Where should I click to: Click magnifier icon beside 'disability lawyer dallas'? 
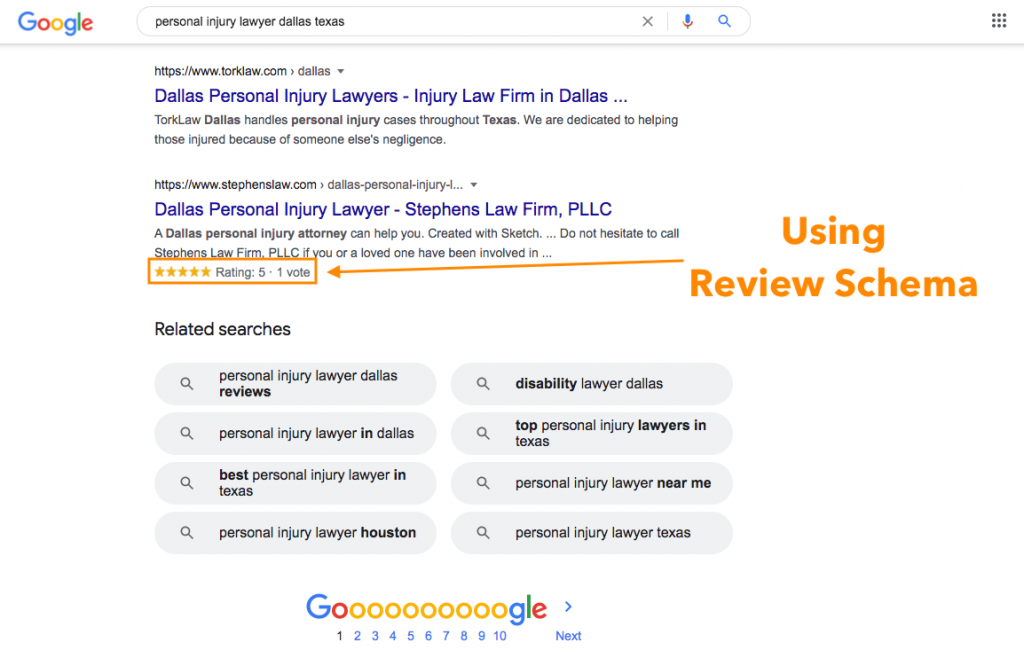(483, 384)
